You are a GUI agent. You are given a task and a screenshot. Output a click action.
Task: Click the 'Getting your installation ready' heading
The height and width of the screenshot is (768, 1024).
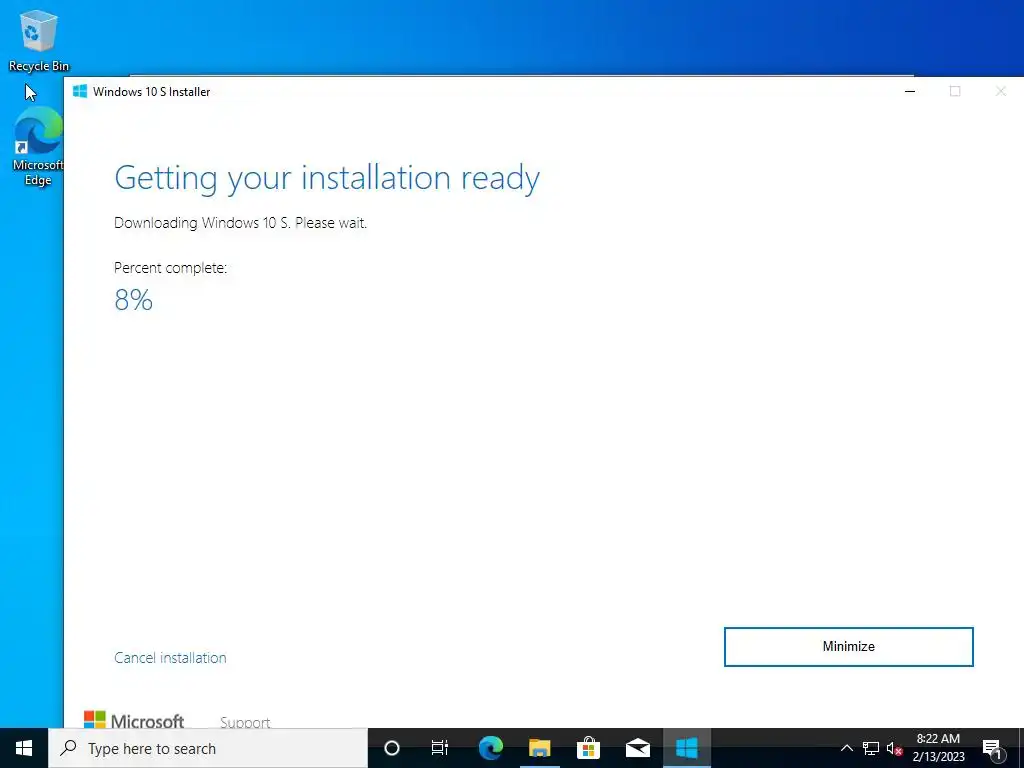327,178
